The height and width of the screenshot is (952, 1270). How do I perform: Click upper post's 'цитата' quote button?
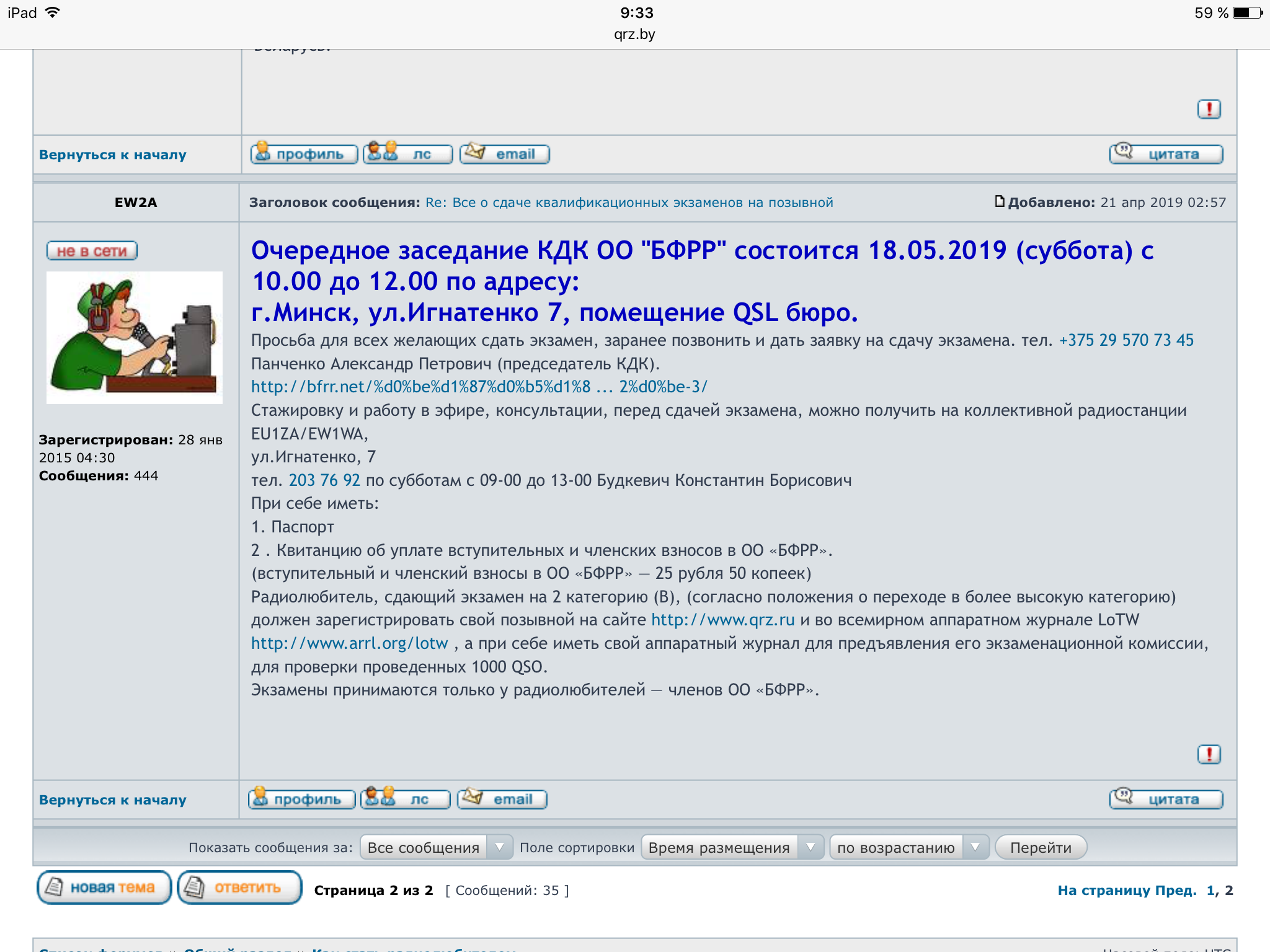[x=1165, y=154]
